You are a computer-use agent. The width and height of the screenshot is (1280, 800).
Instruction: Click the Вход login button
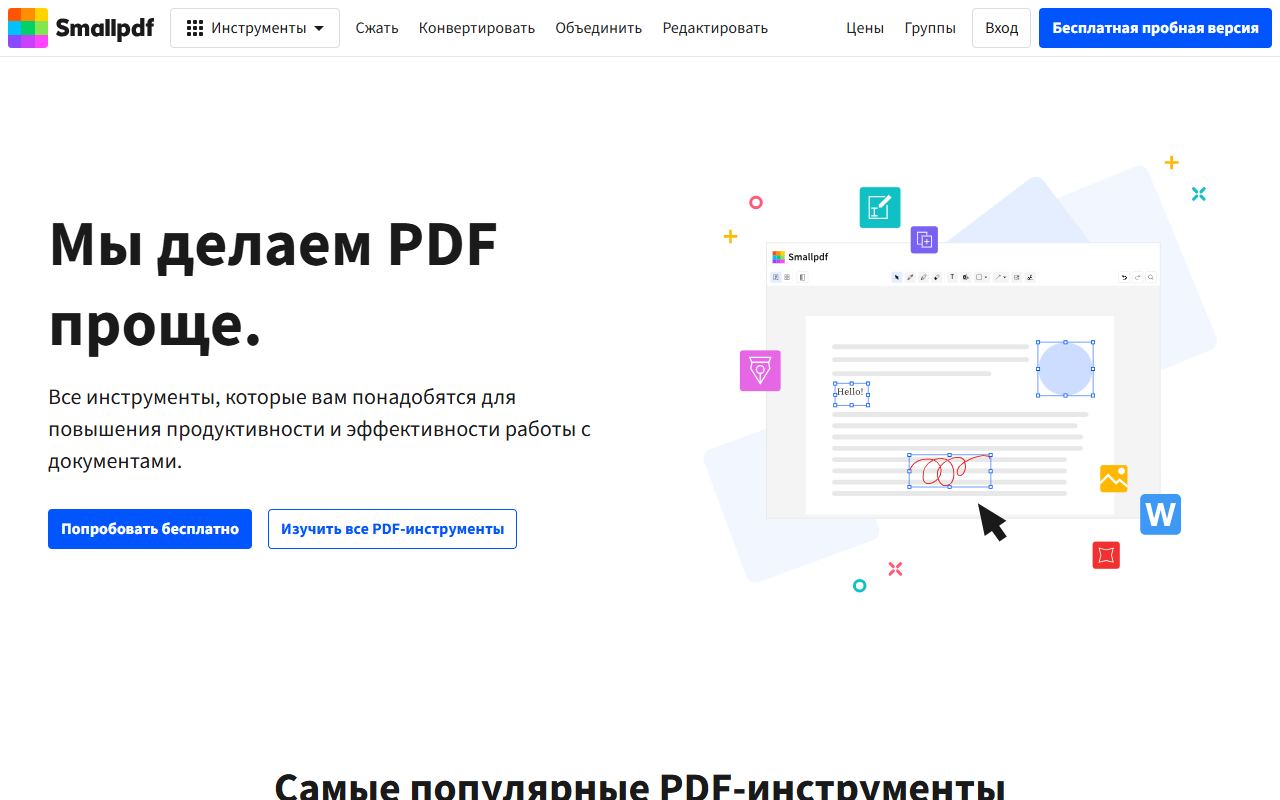pyautogui.click(x=1001, y=28)
